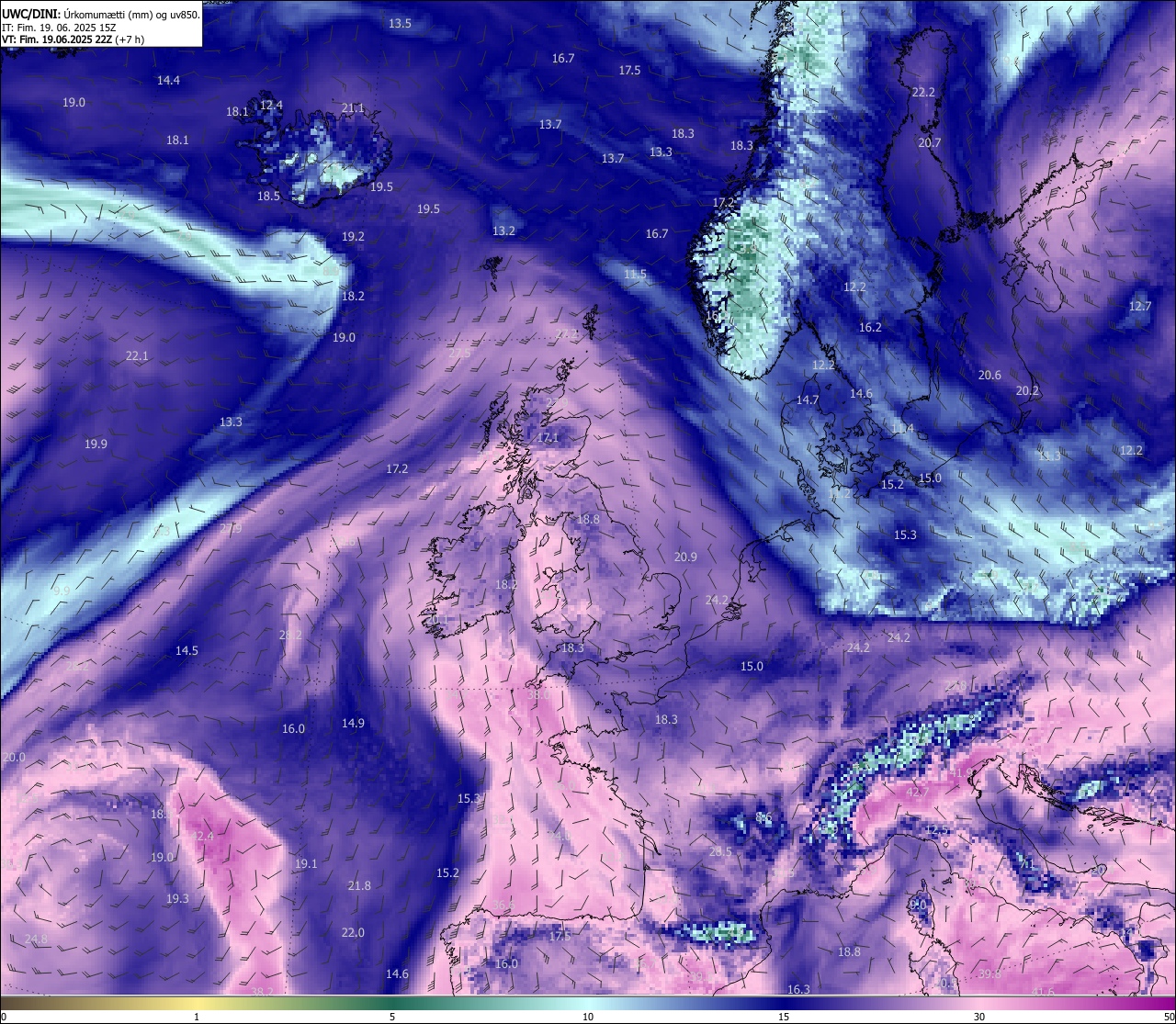
Task: Click the 21.8 value west of Iberia
Action: 359,885
